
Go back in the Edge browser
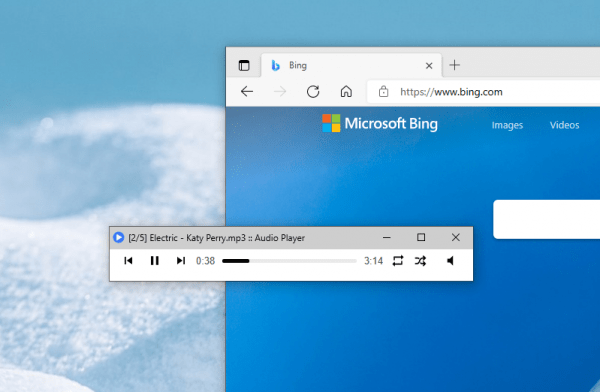point(247,91)
